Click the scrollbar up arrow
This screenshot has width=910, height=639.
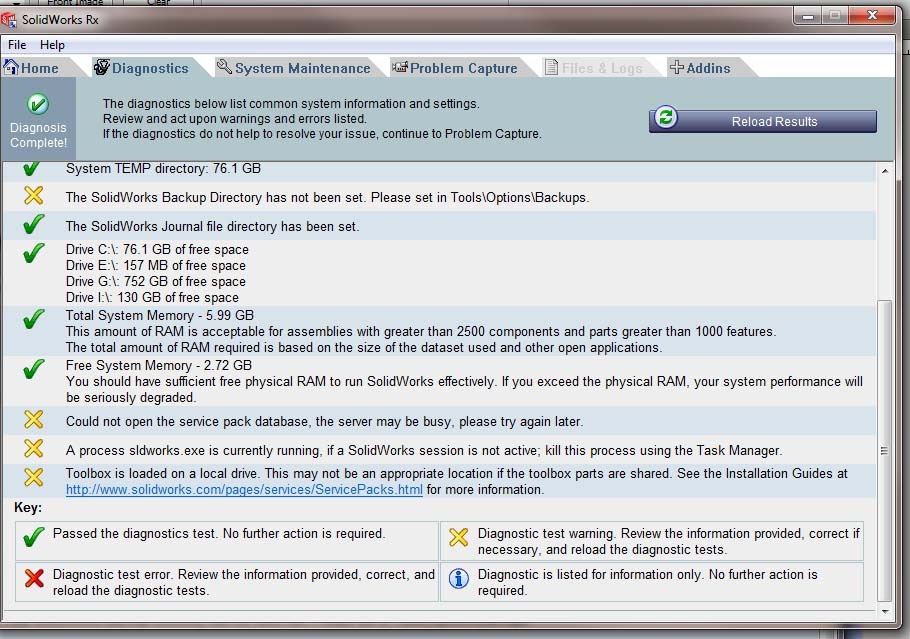pos(884,171)
